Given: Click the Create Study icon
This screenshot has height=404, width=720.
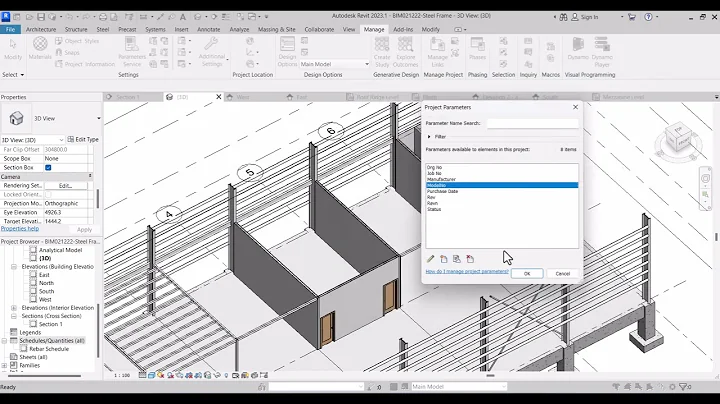Looking at the screenshot, I should [x=382, y=51].
